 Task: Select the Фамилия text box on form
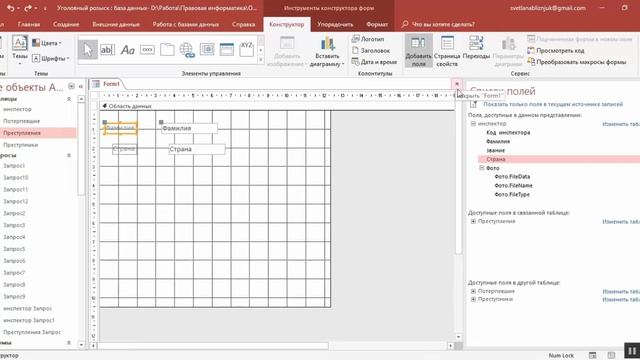pyautogui.click(x=189, y=128)
